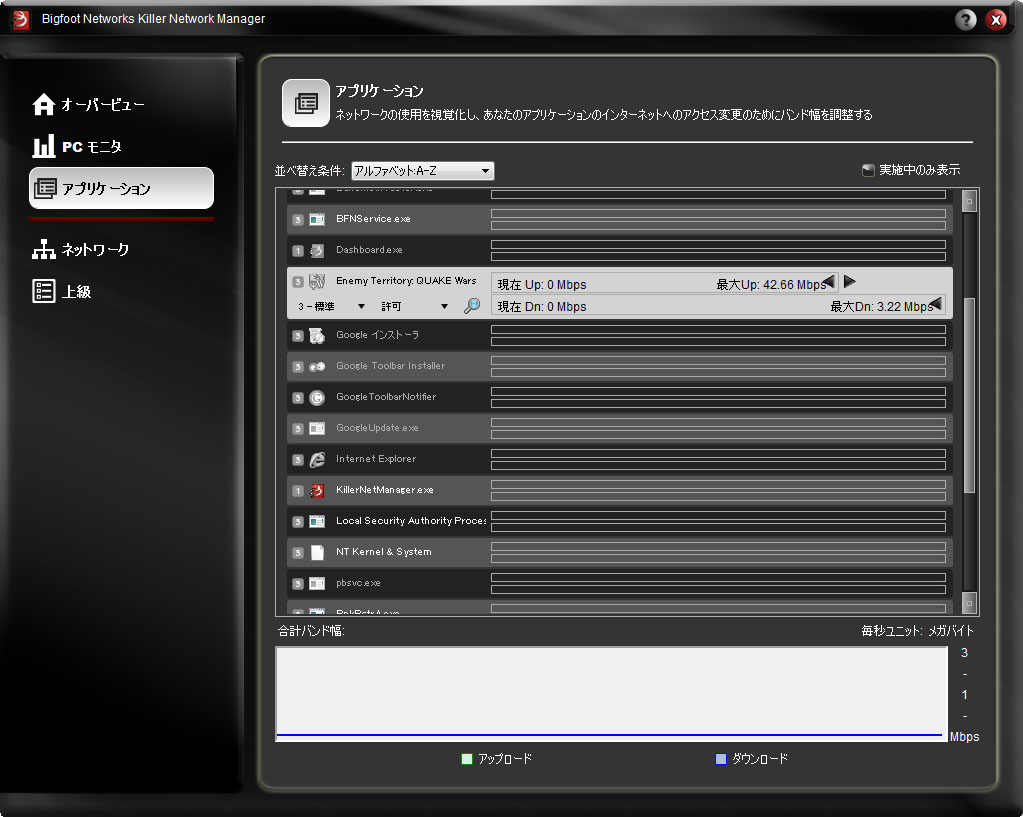Image resolution: width=1023 pixels, height=817 pixels.
Task: Click 現在 Up: 0 Mbps value
Action: click(542, 285)
